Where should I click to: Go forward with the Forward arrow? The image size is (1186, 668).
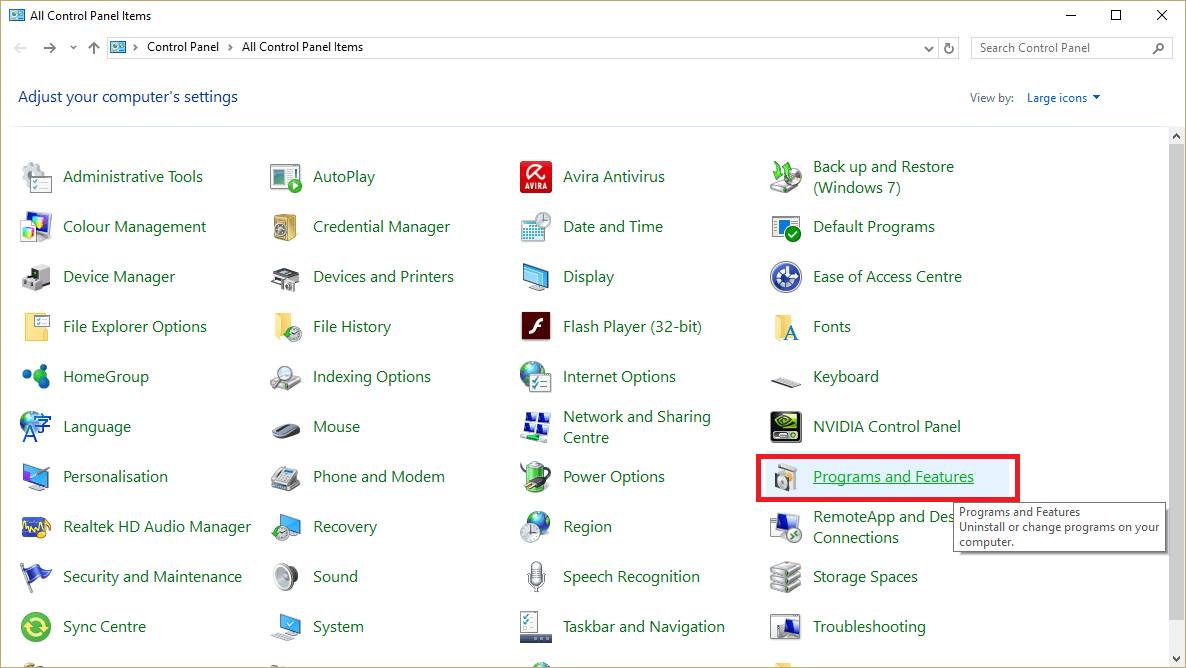point(49,48)
